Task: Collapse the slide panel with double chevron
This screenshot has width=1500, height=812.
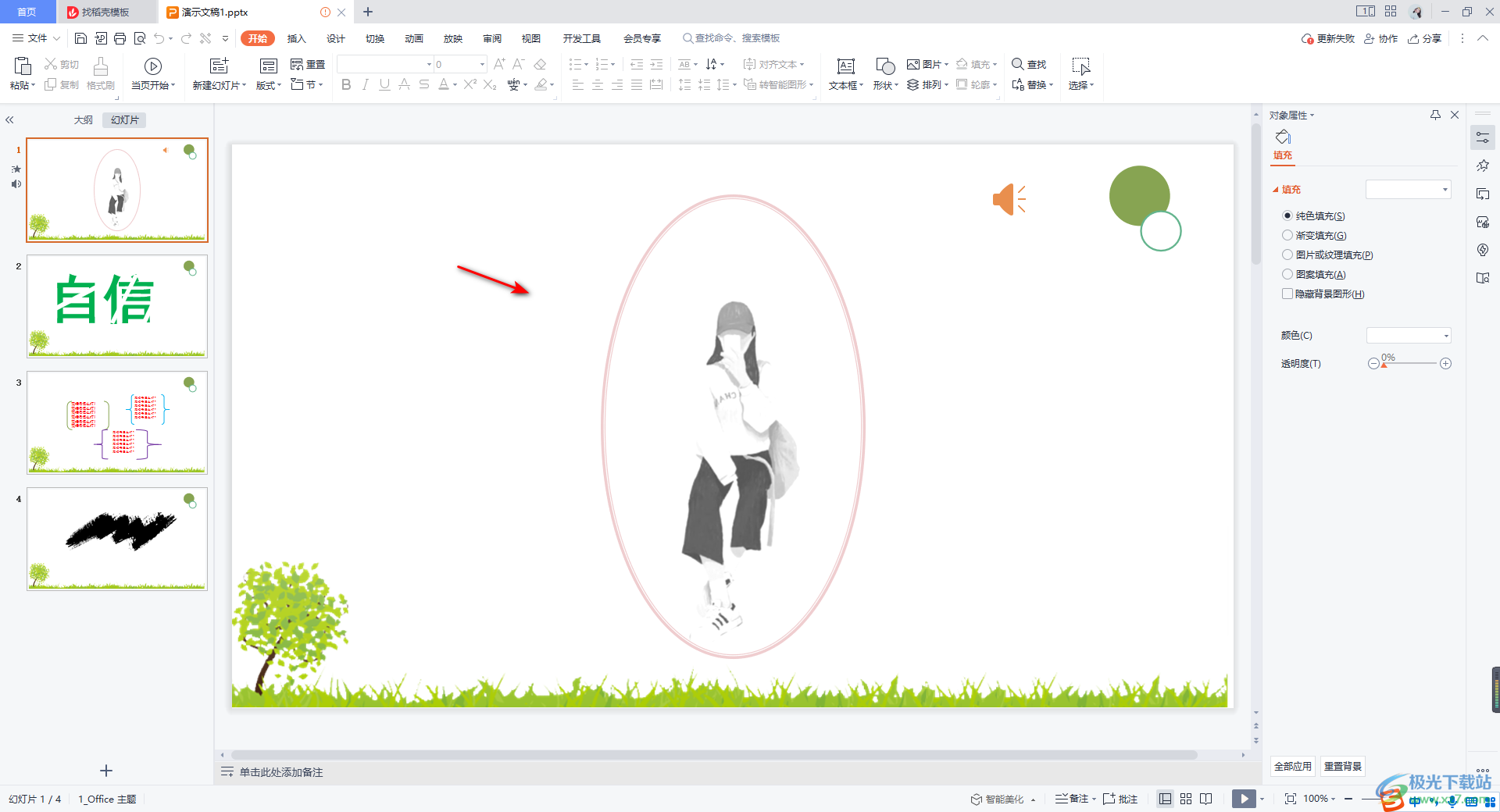Action: coord(9,119)
